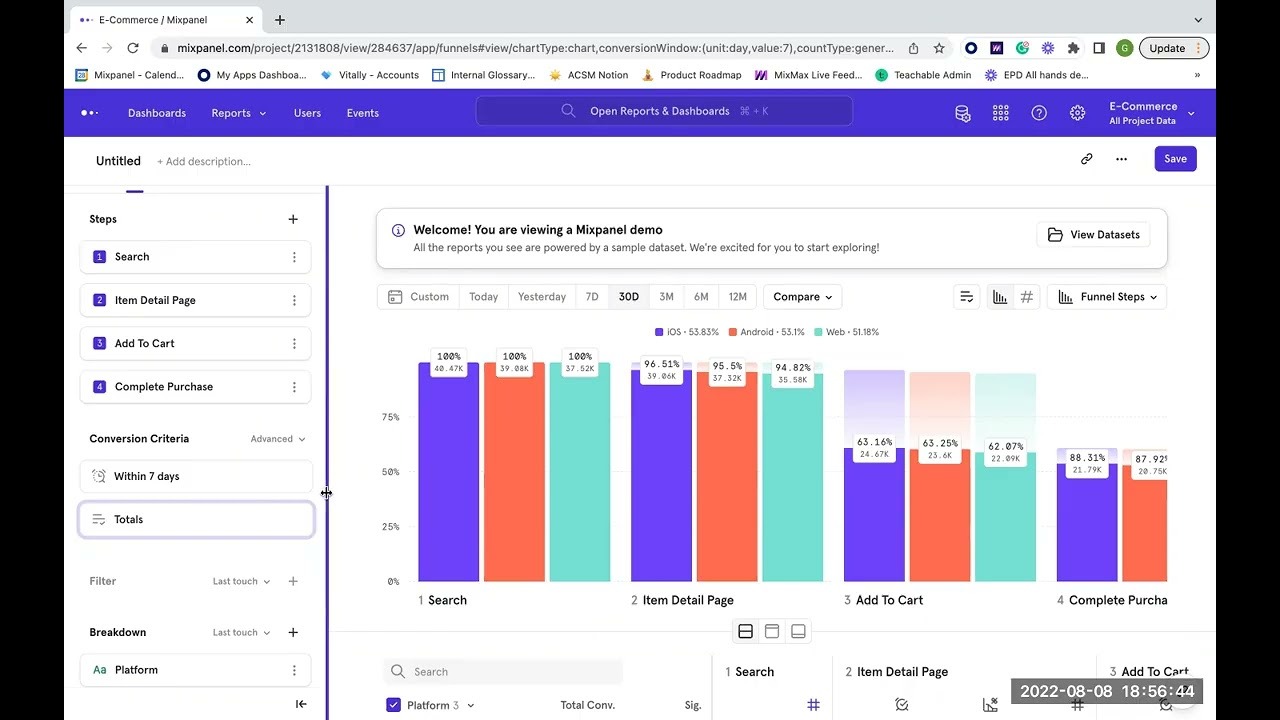1280x720 pixels.
Task: Toggle the Platform checkbox in the table
Action: click(393, 705)
